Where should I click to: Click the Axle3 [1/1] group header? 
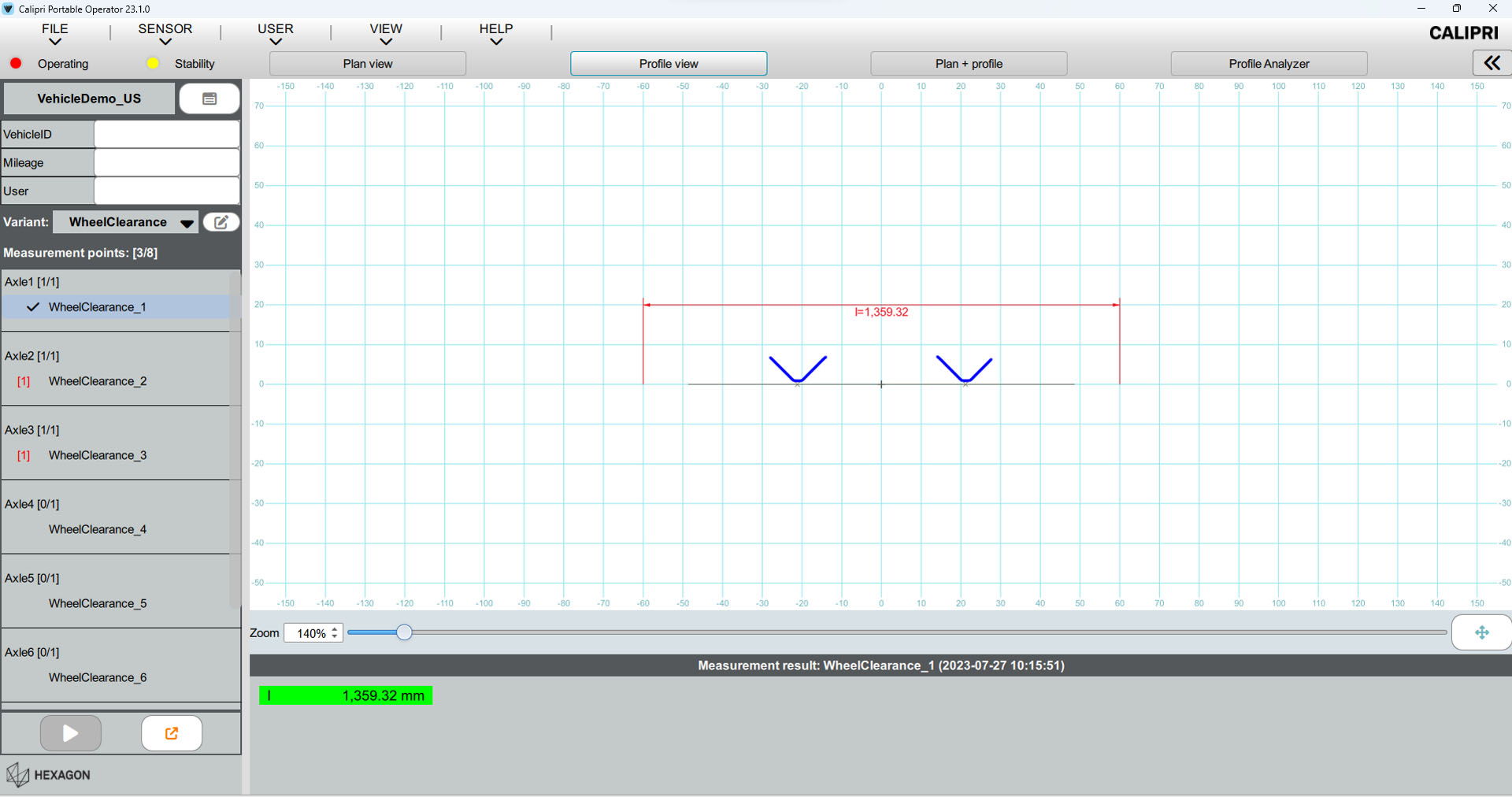coord(32,430)
